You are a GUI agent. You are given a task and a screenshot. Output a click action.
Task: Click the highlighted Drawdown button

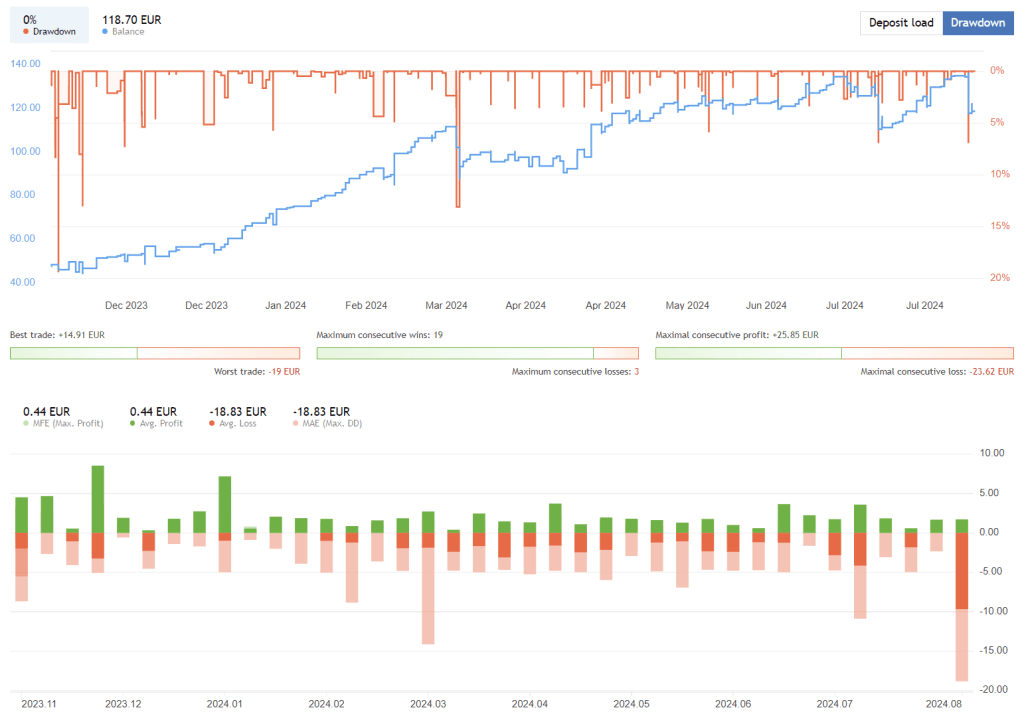pyautogui.click(x=978, y=22)
